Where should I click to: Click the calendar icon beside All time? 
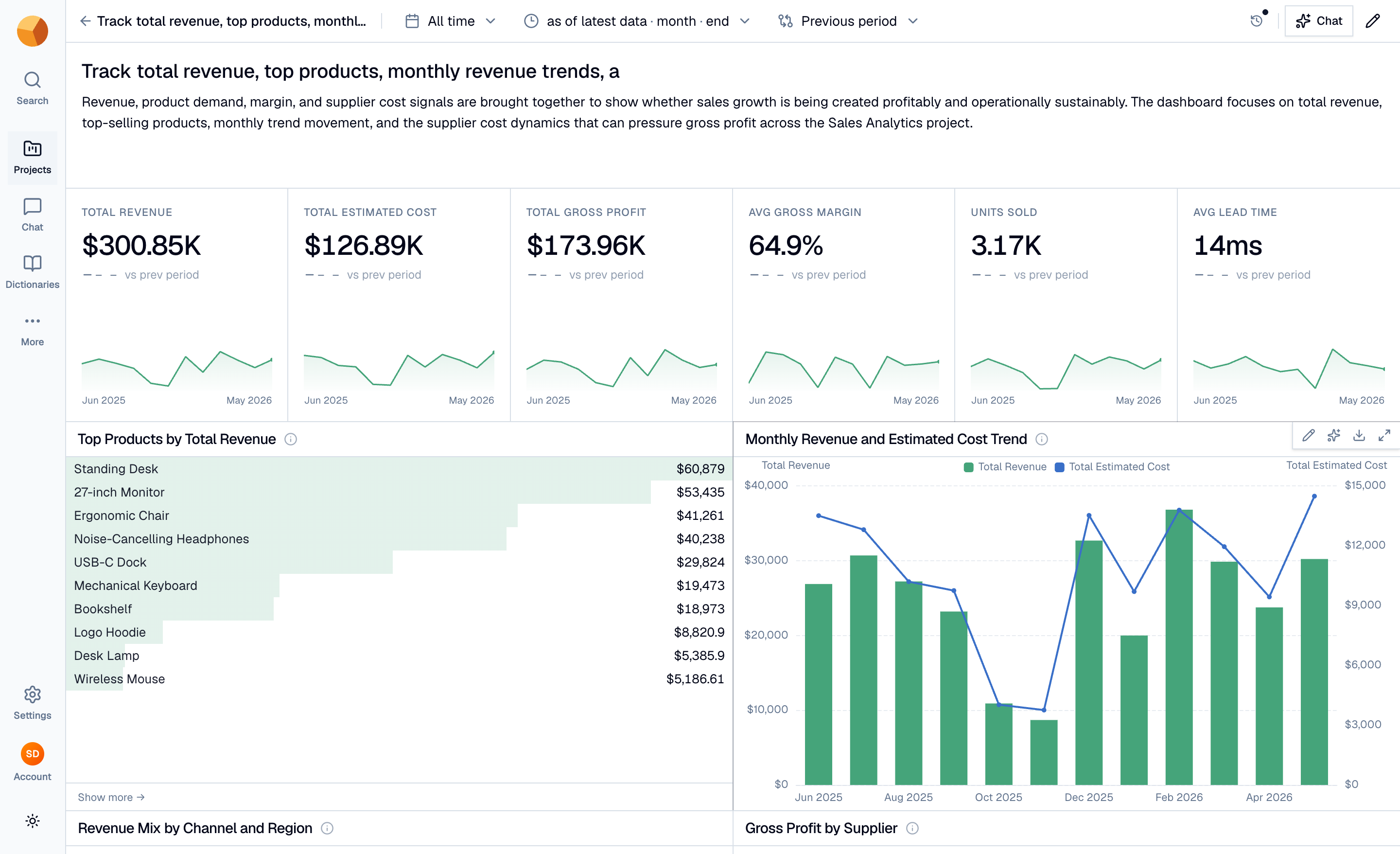pos(412,21)
